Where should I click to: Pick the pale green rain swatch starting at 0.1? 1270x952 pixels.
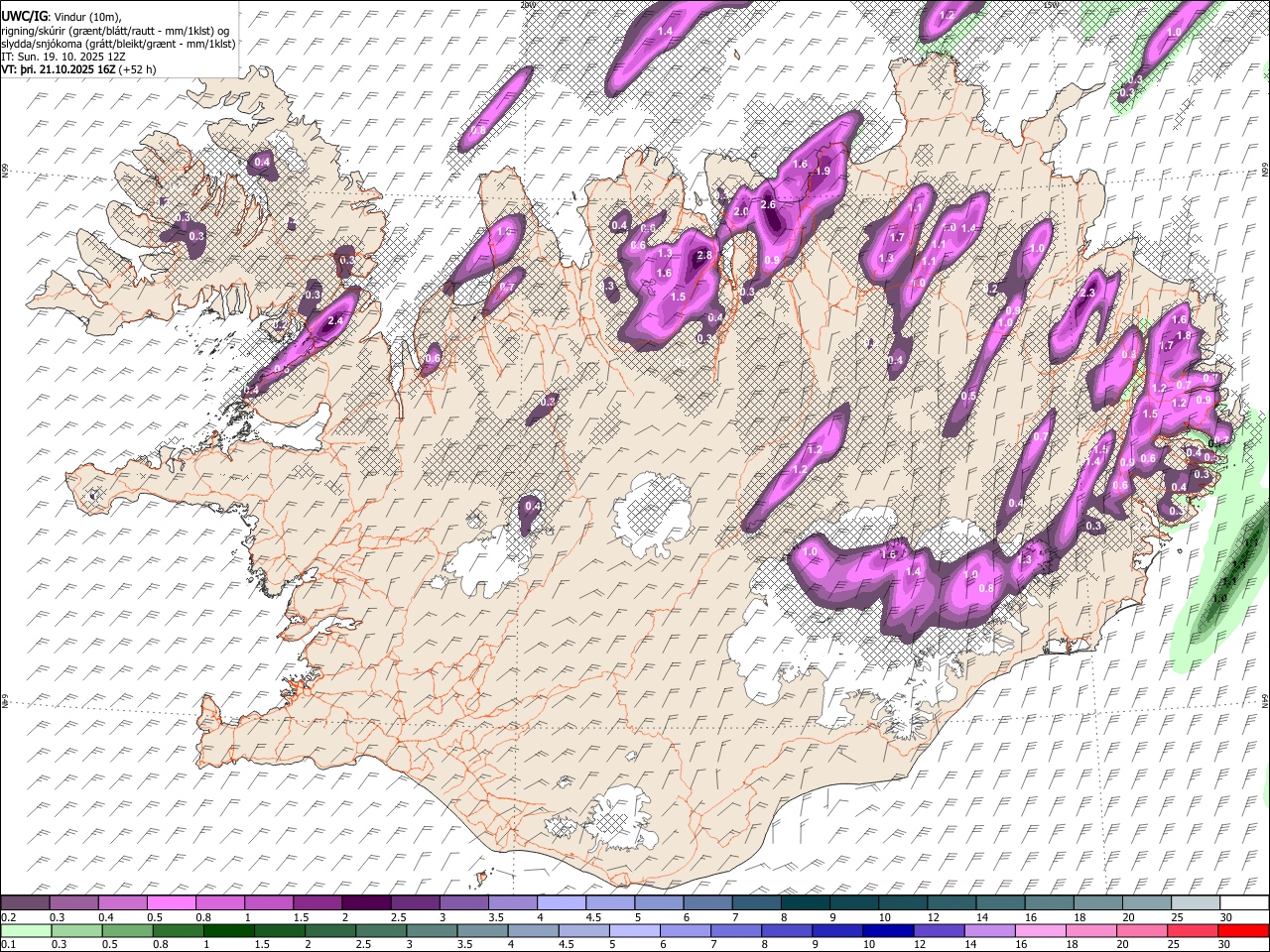[25, 930]
